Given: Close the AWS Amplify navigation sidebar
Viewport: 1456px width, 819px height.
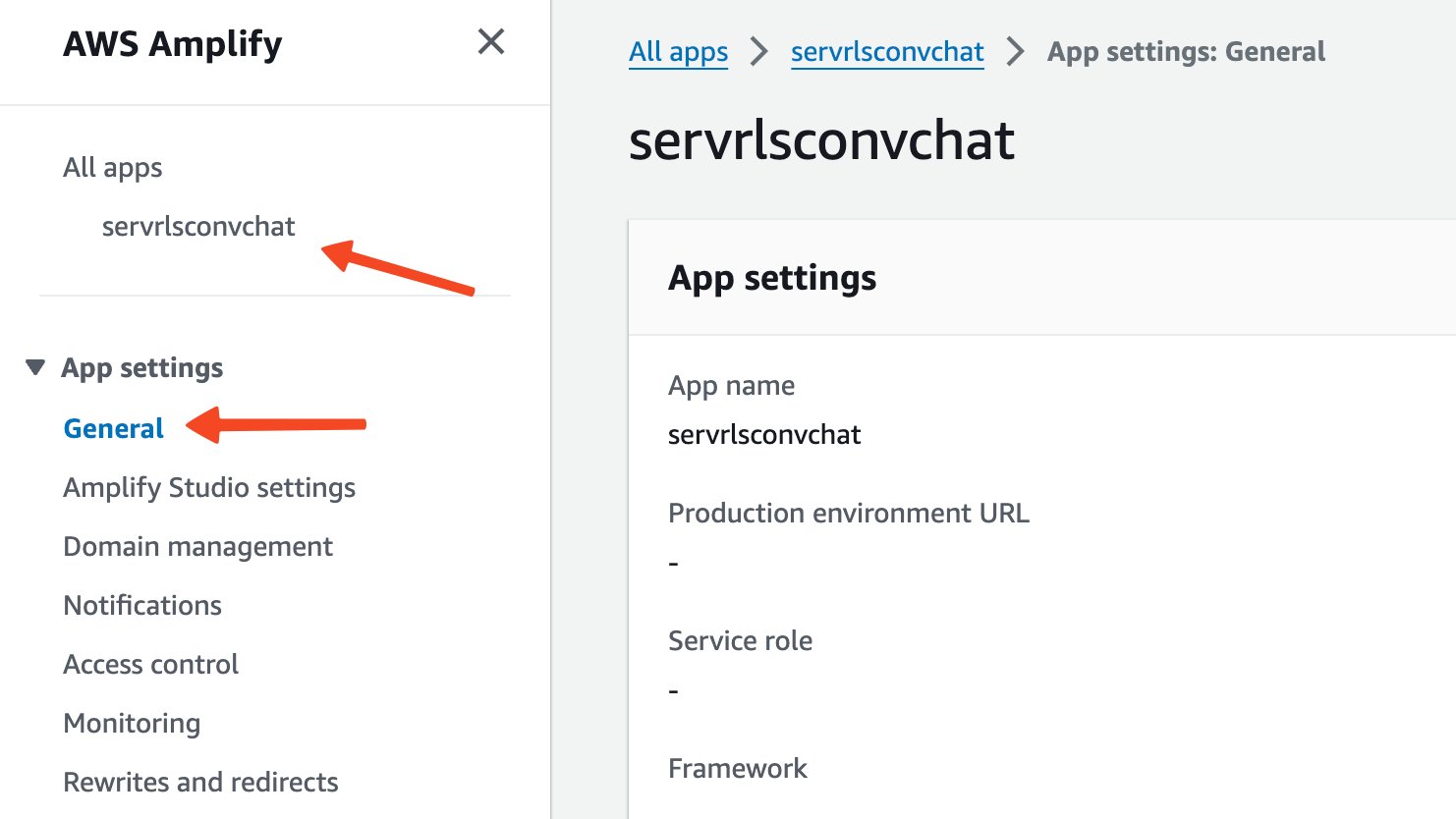Looking at the screenshot, I should pyautogui.click(x=490, y=42).
